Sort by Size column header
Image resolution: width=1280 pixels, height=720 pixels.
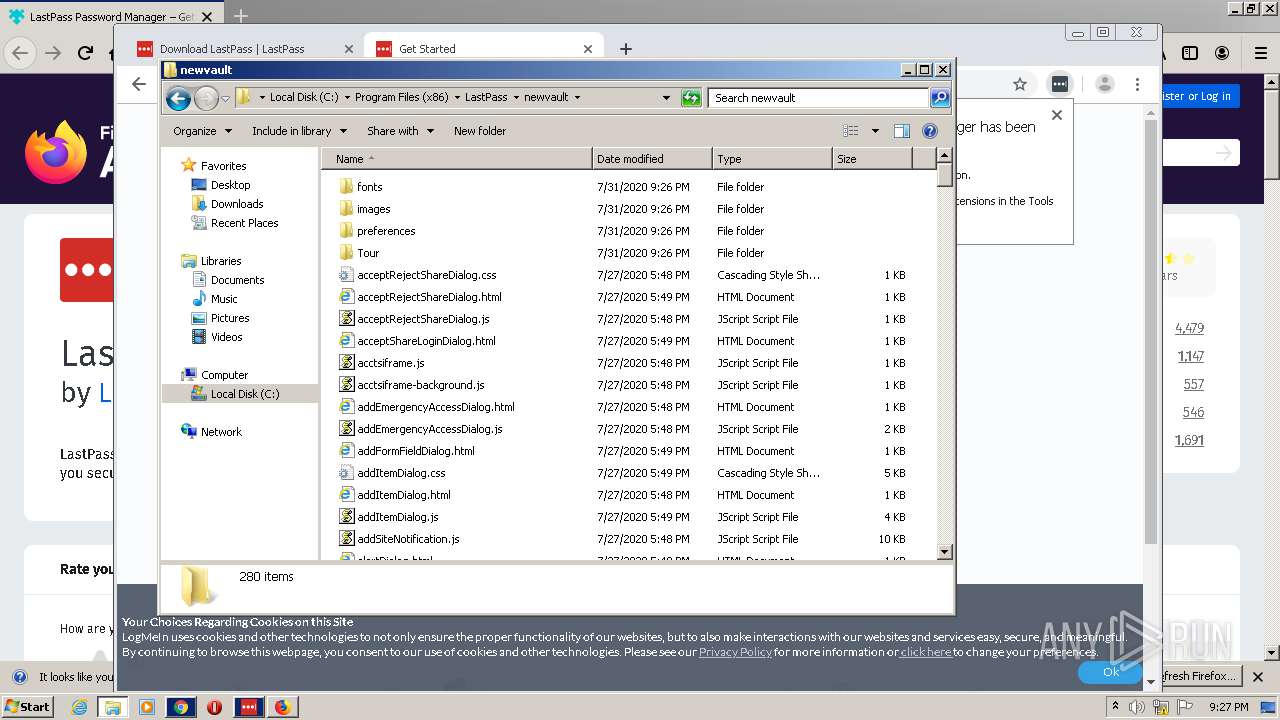[x=872, y=159]
